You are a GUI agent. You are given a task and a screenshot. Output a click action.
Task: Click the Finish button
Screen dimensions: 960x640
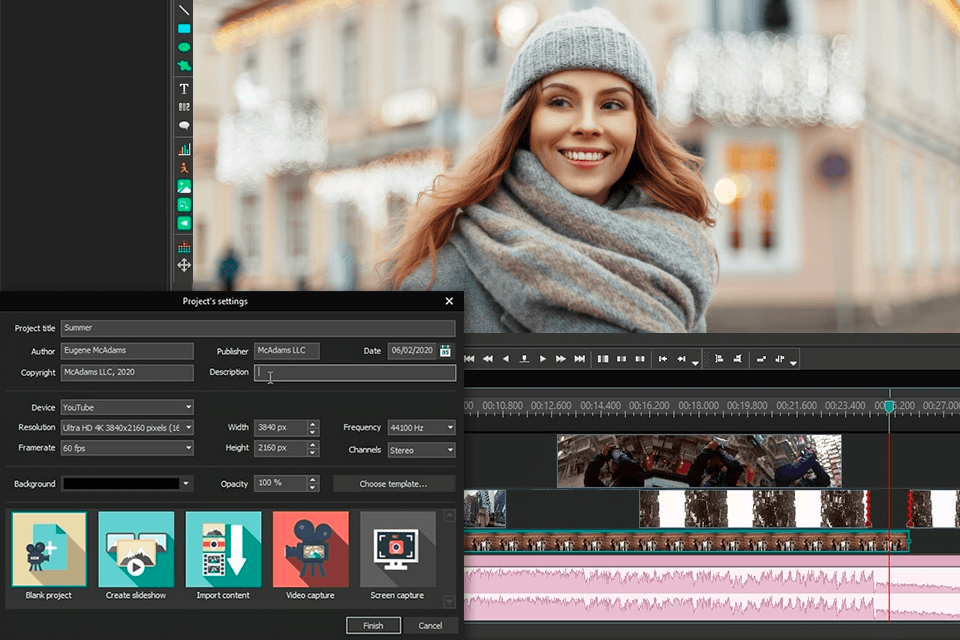coord(373,625)
